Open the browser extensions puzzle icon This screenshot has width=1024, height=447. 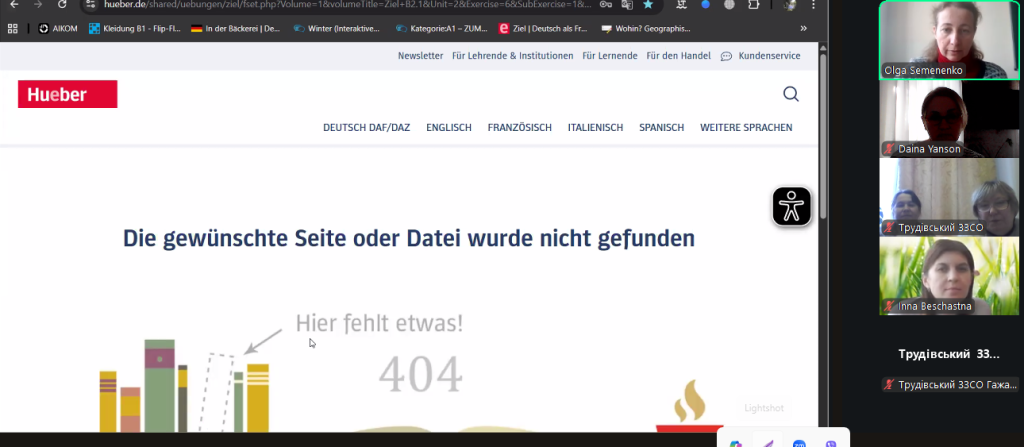pos(754,5)
